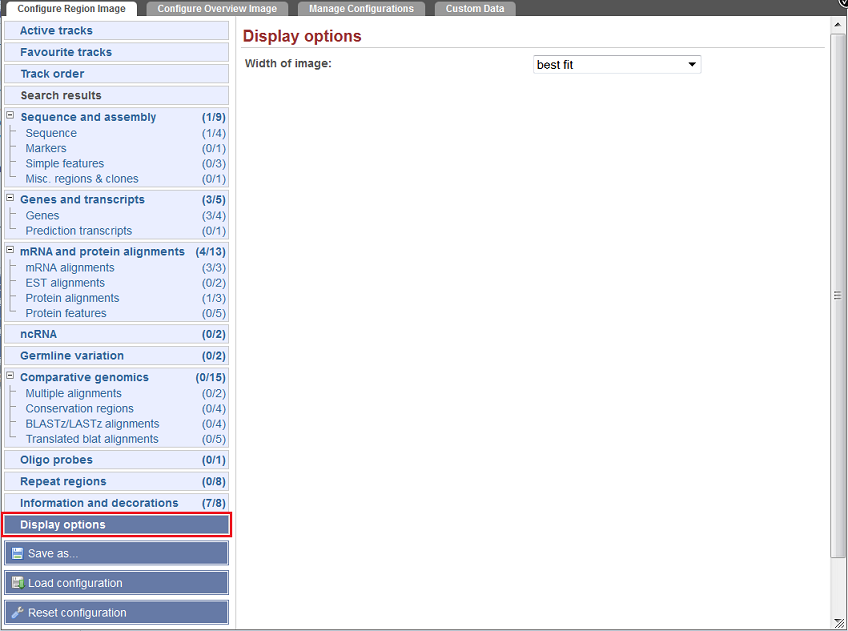Open Information and decorations category
The image size is (848, 631).
116,503
